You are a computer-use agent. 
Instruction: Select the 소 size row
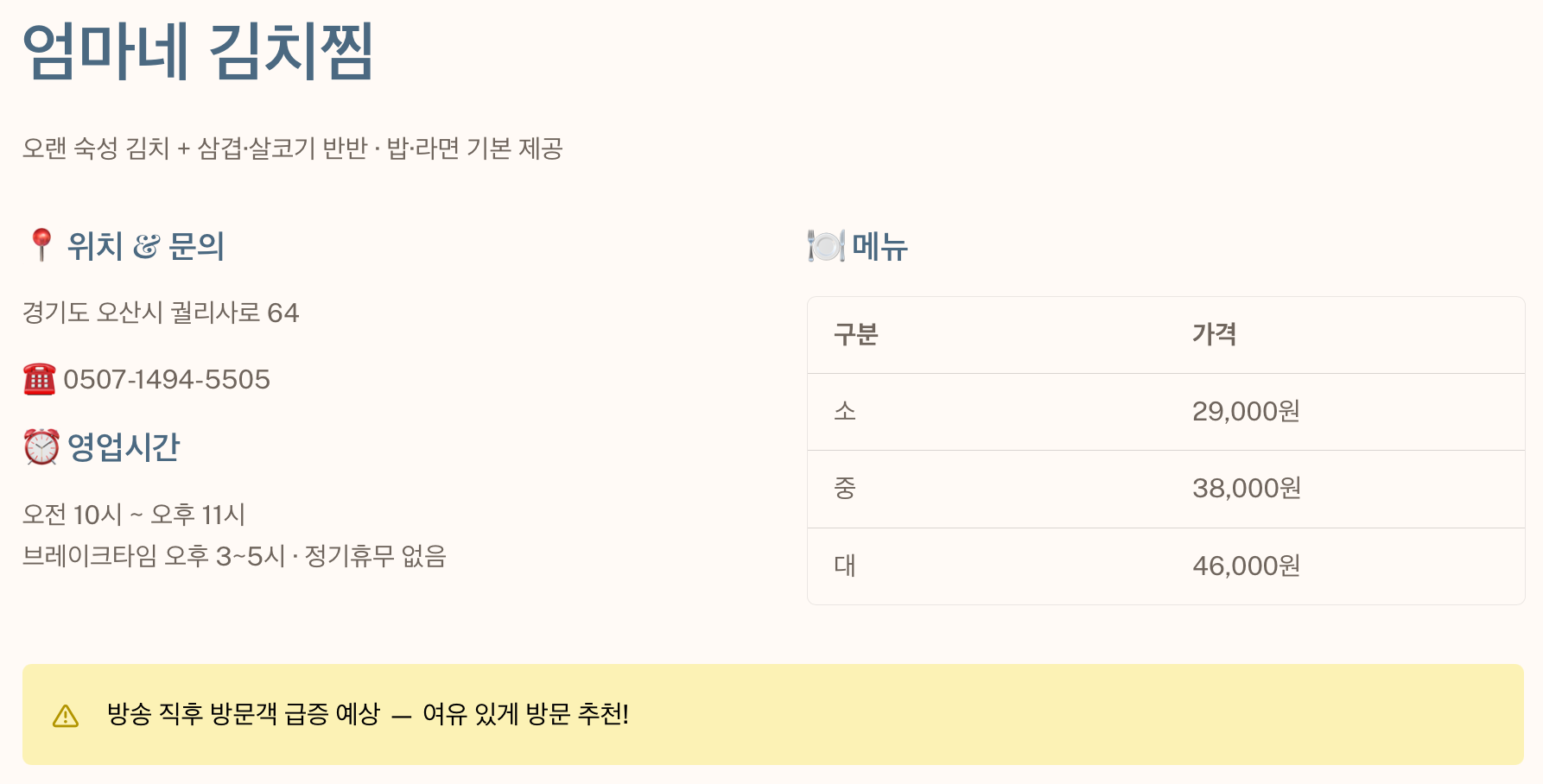click(x=1166, y=412)
